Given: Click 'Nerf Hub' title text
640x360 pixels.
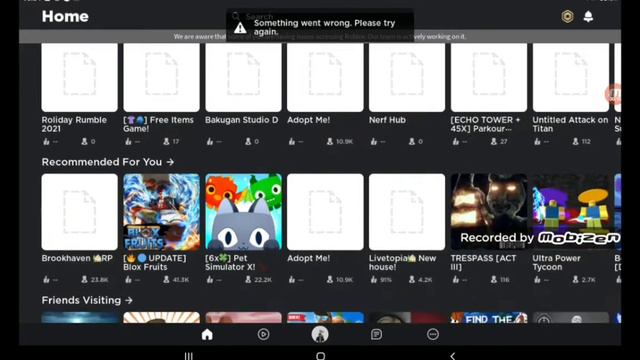Looking at the screenshot, I should pos(387,120).
